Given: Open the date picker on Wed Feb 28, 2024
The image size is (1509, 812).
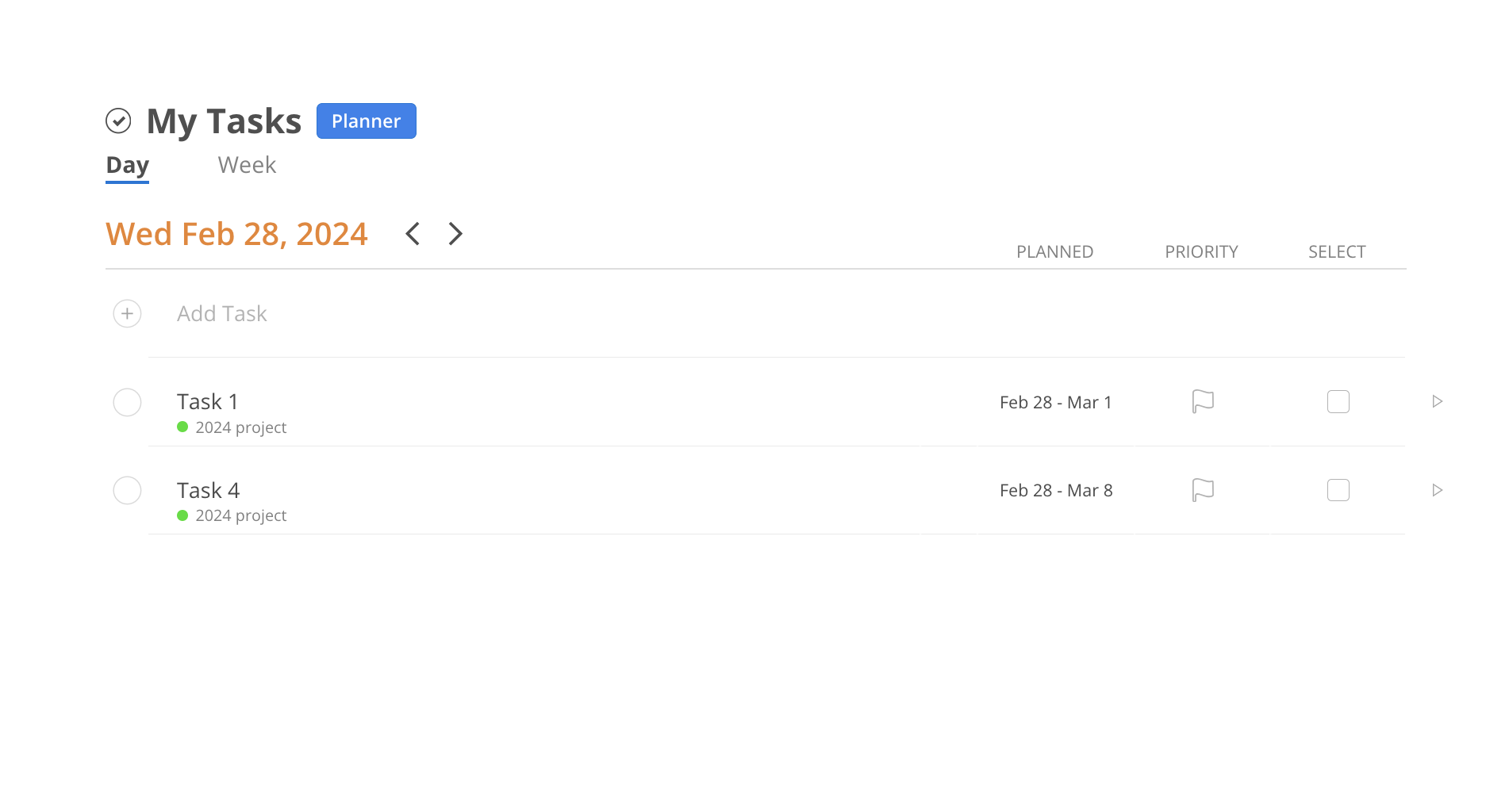Looking at the screenshot, I should tap(236, 233).
